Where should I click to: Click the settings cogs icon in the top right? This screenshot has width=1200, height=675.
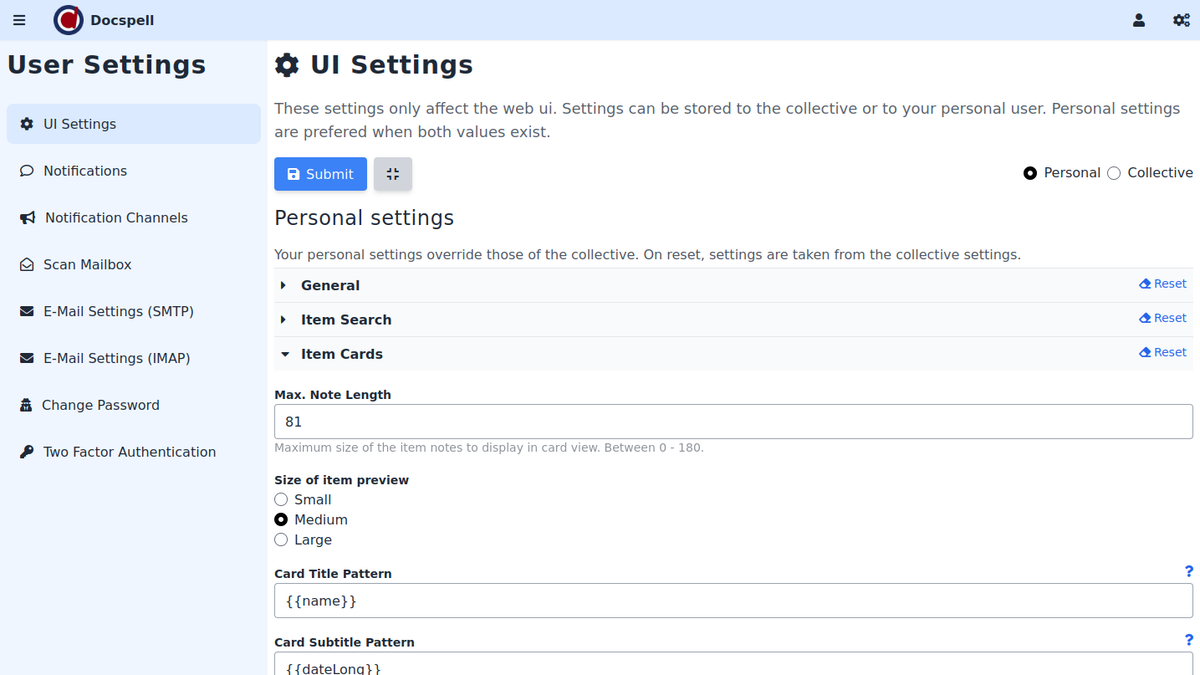coord(1181,20)
